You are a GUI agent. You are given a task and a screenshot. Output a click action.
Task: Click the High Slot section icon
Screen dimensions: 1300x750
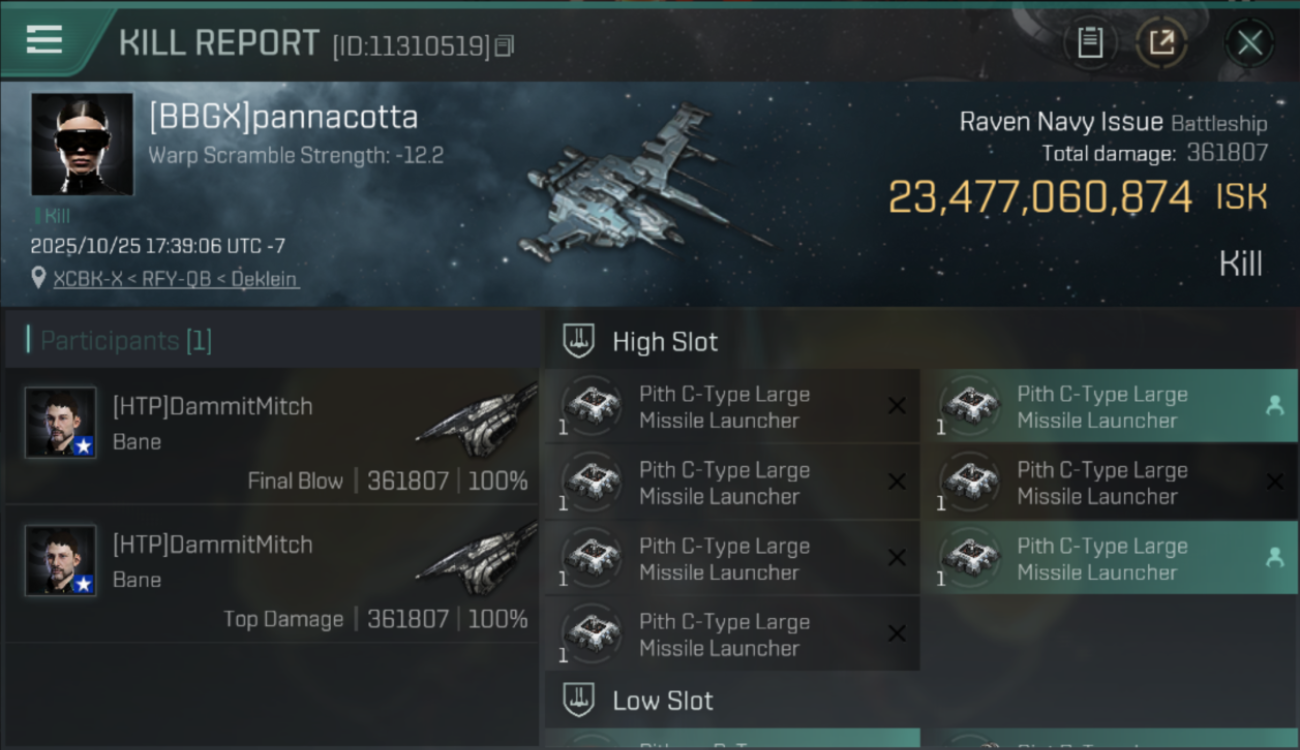tap(579, 341)
